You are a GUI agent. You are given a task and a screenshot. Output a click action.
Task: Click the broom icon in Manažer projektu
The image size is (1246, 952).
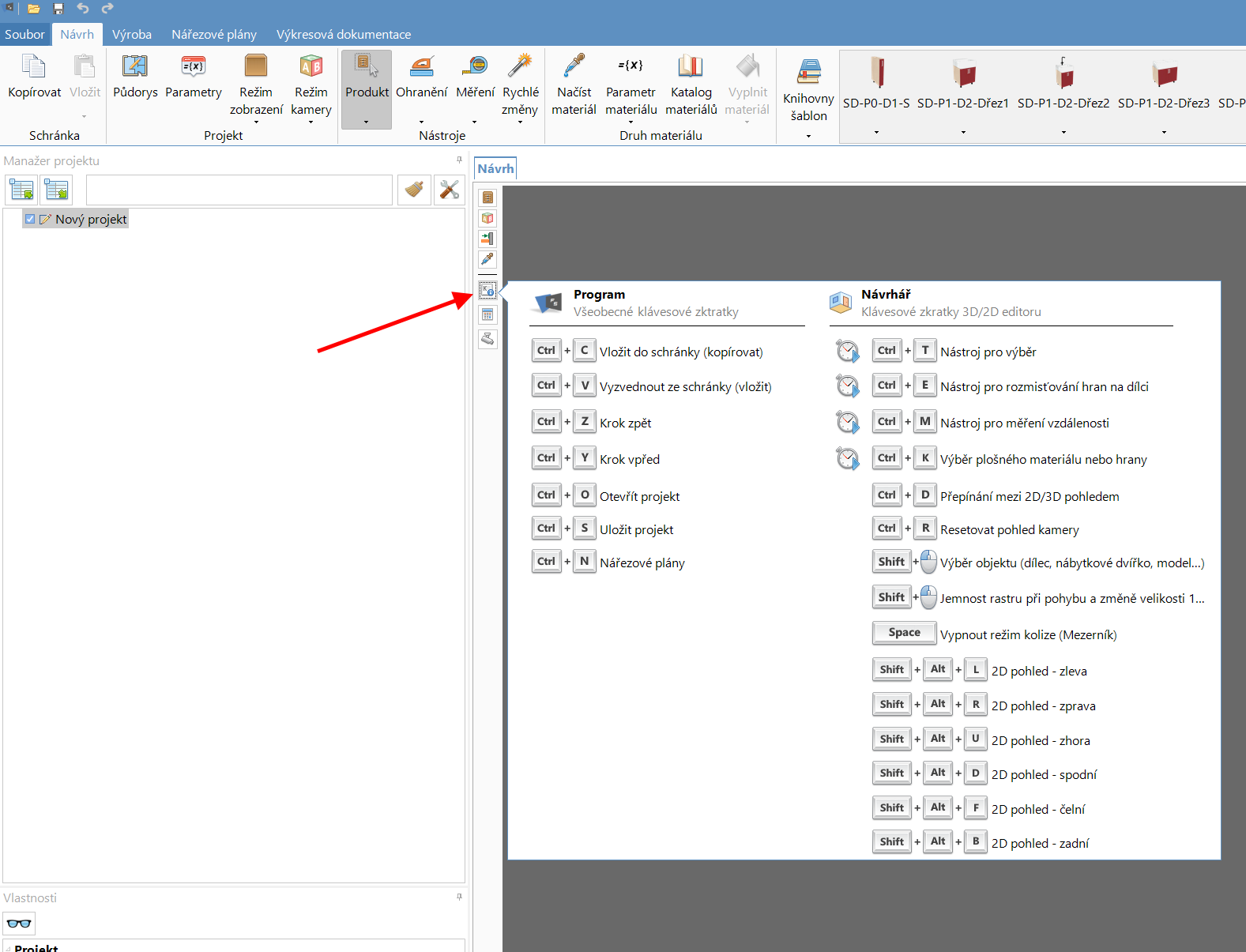[414, 190]
